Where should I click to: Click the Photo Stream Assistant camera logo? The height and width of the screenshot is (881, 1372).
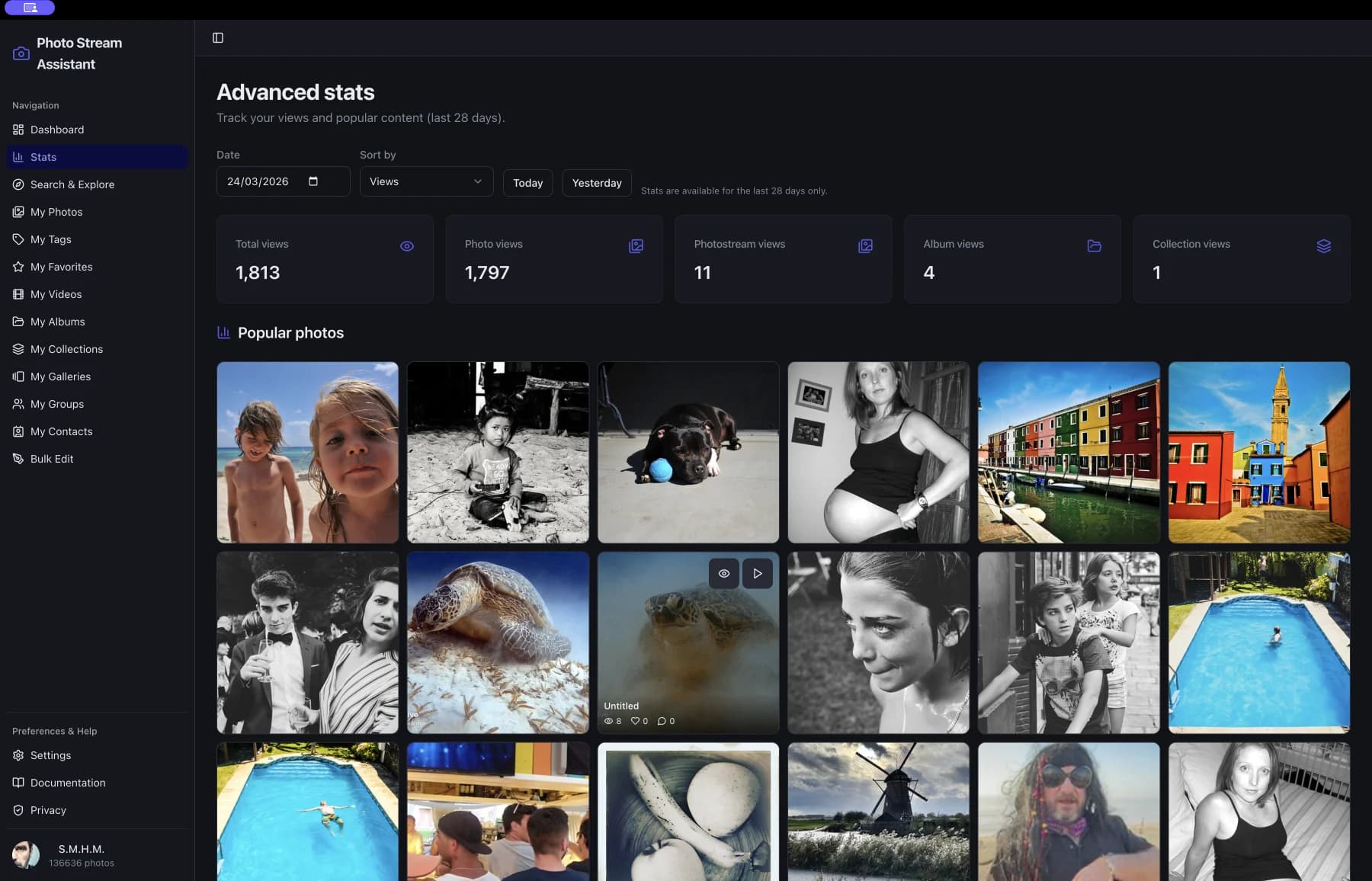pos(21,53)
